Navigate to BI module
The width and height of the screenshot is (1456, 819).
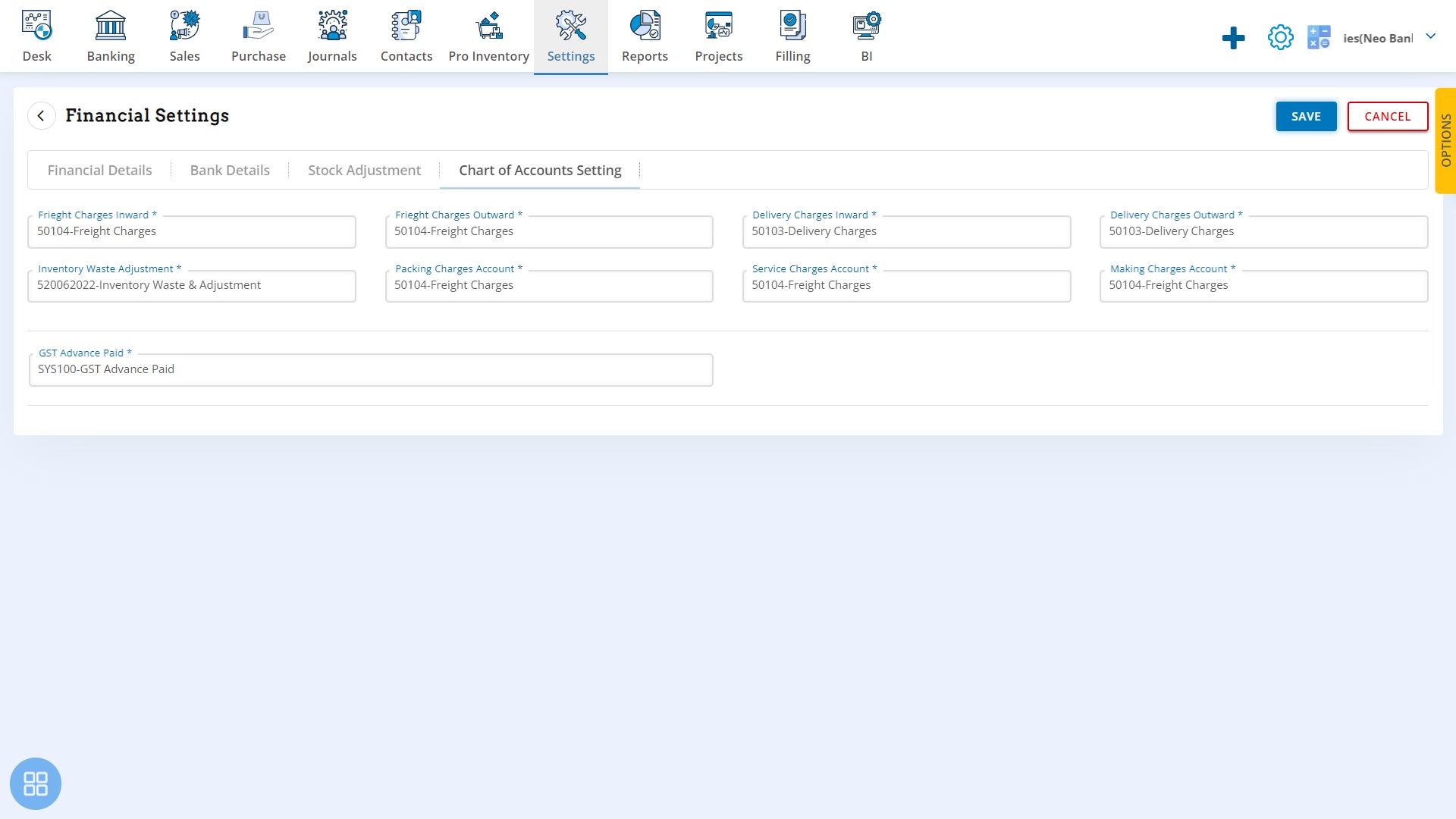(866, 36)
